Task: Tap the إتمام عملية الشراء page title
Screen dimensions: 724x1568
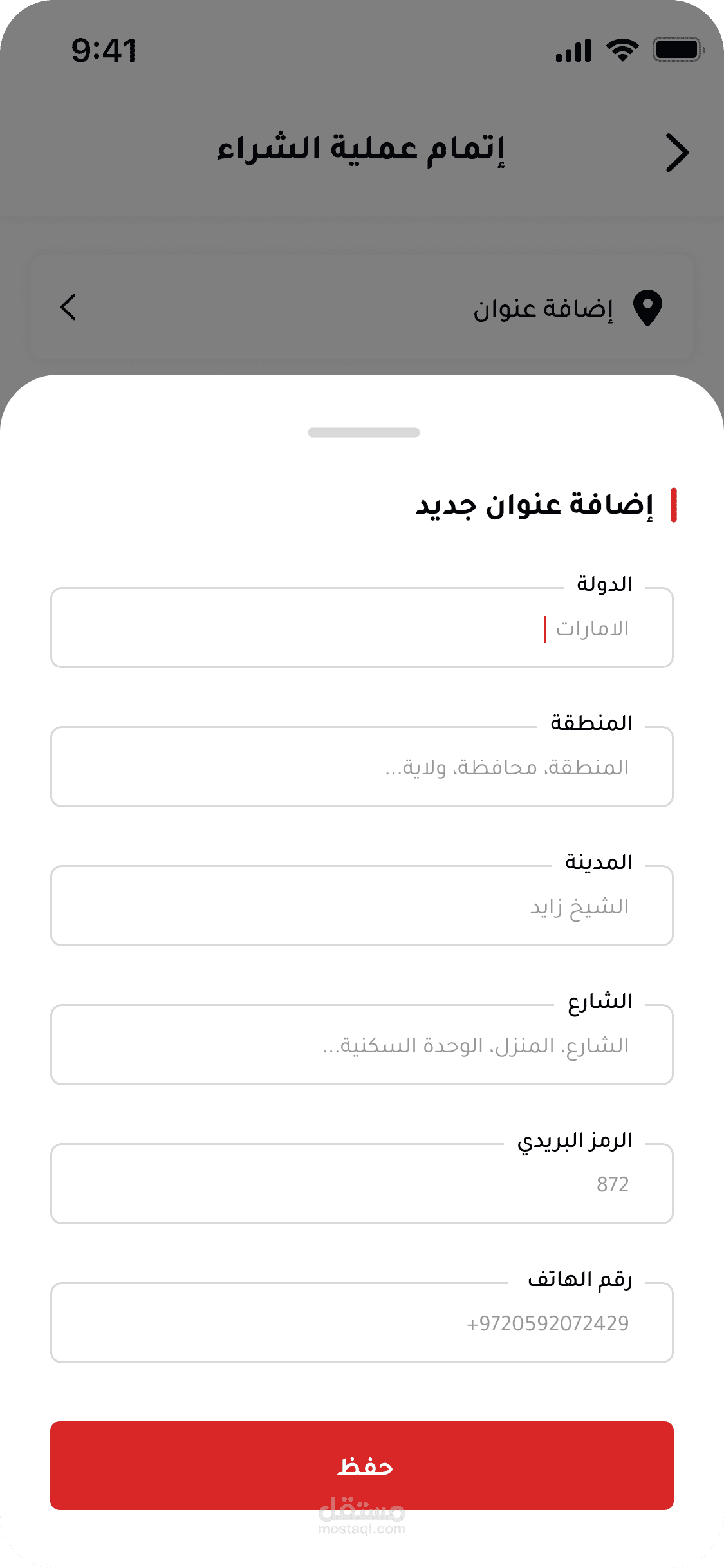Action: tap(361, 149)
